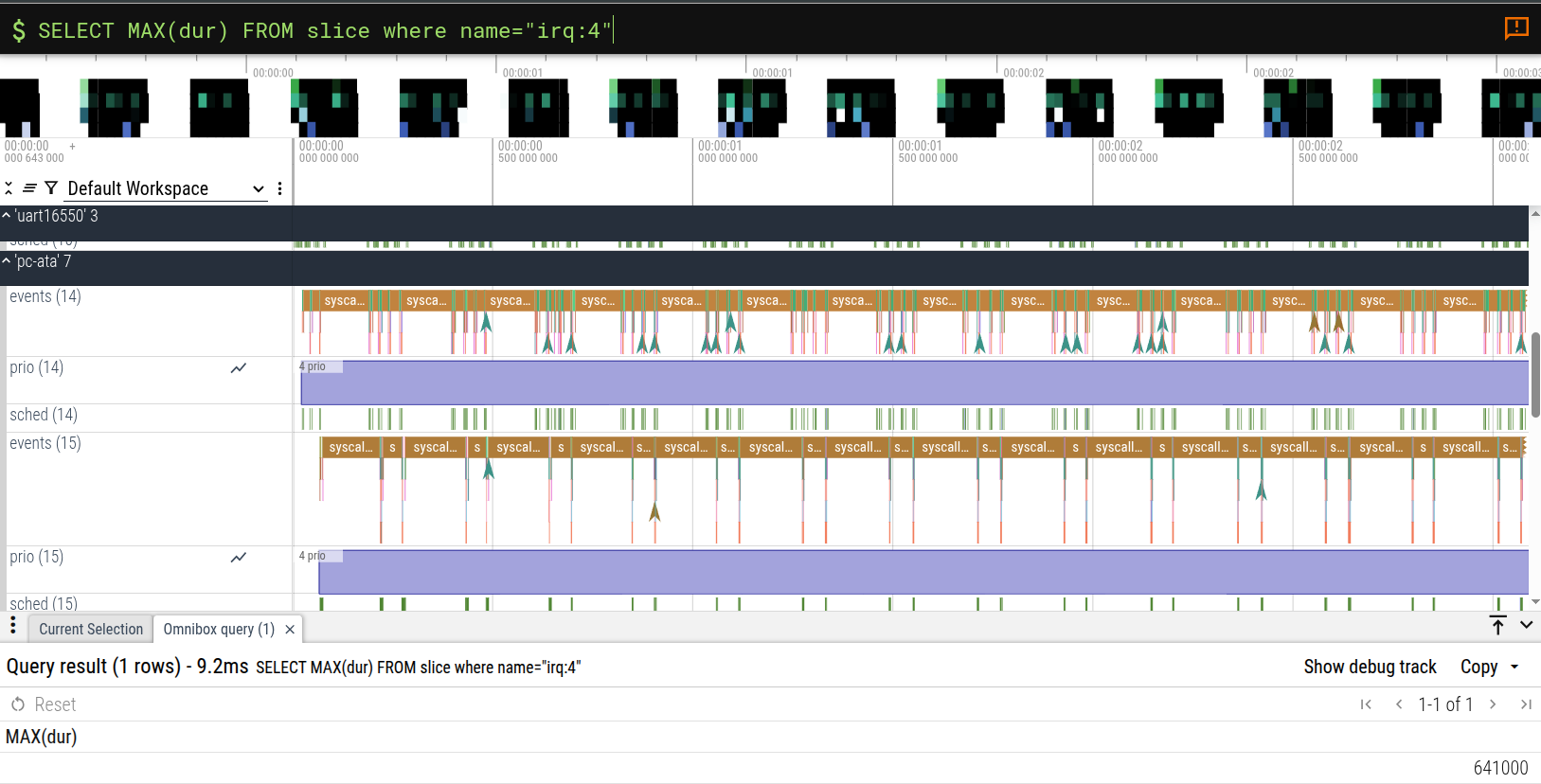Click the orange notification icon beside the query bar
The height and width of the screenshot is (784, 1541).
pos(1516,28)
